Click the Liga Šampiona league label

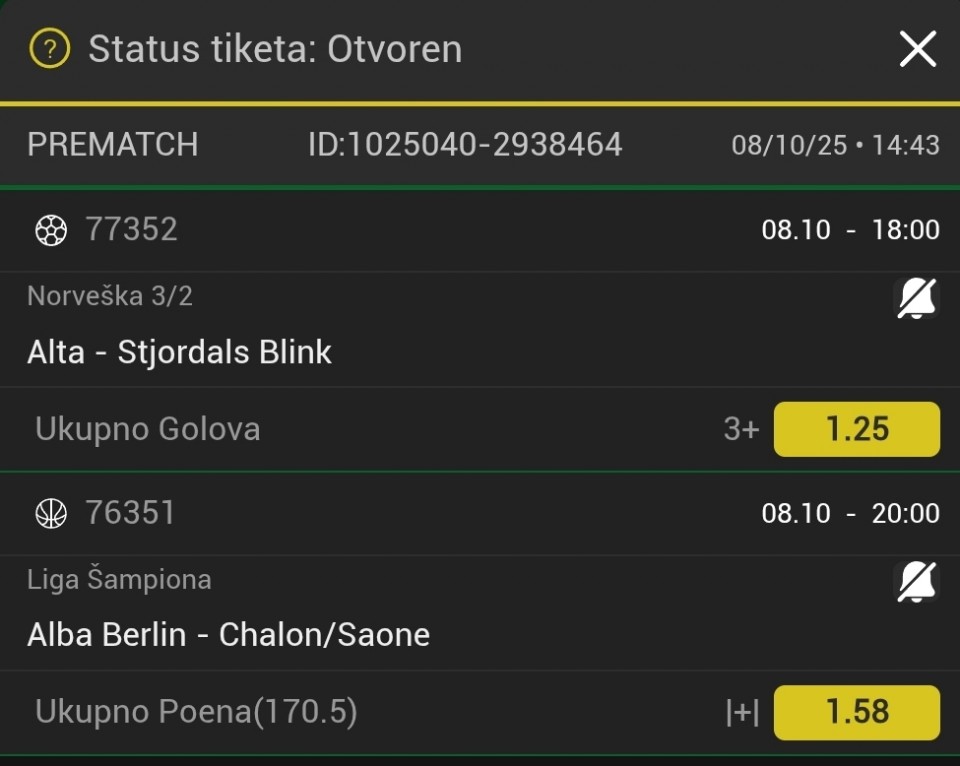click(x=119, y=579)
